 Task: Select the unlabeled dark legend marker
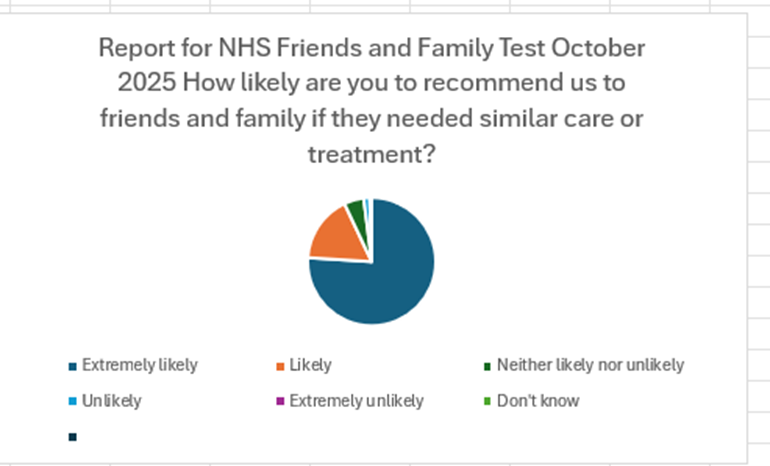click(x=72, y=437)
